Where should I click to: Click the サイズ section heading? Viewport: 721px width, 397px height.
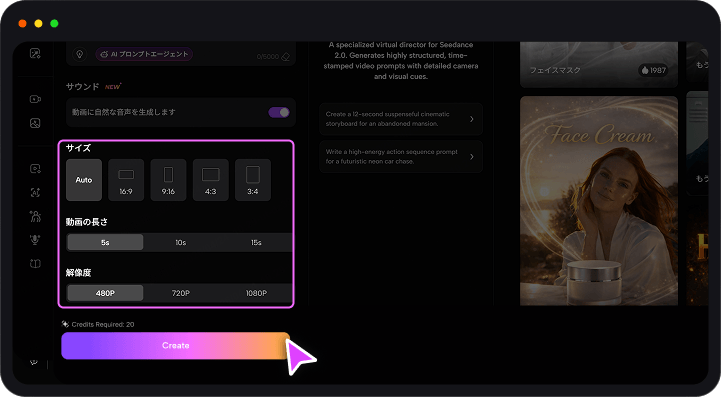coord(78,148)
